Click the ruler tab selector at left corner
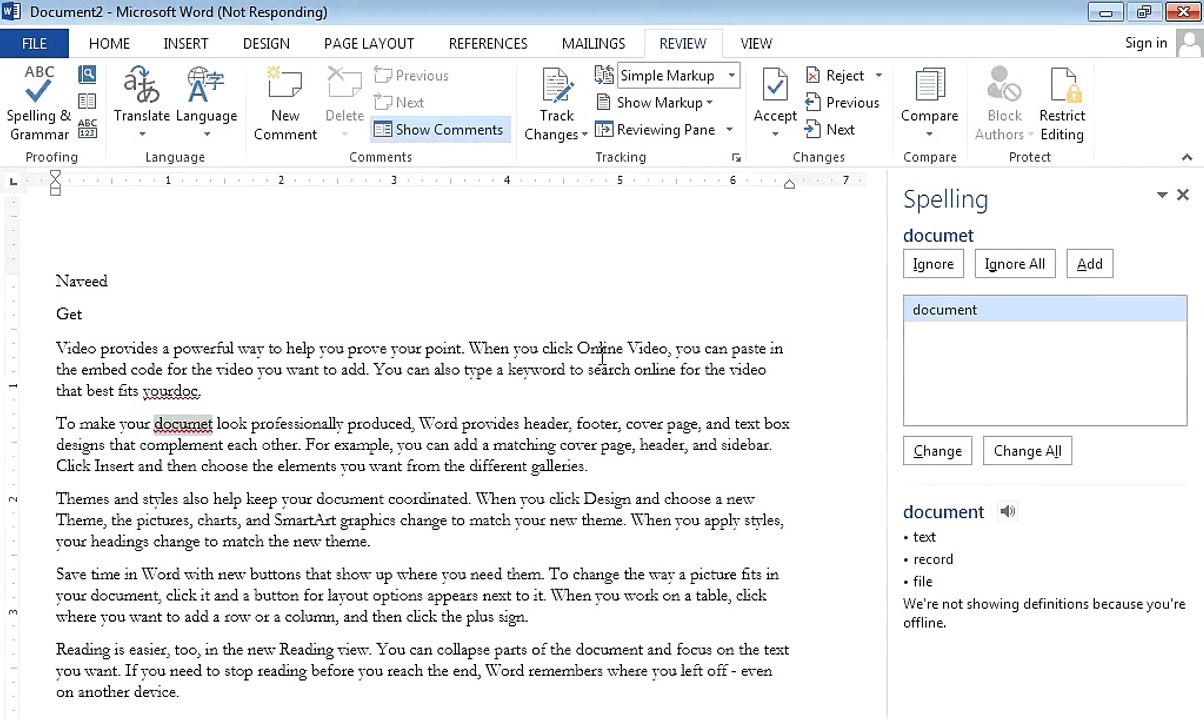1204x720 pixels. pyautogui.click(x=12, y=181)
